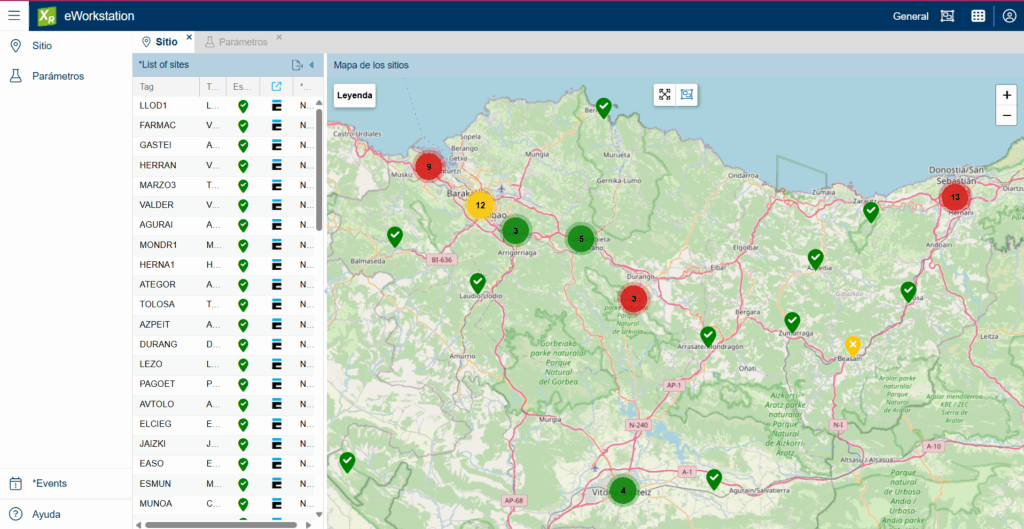Click the green cluster 3 near Arrigorriaga
Screen dimensions: 1024x529
(x=515, y=231)
